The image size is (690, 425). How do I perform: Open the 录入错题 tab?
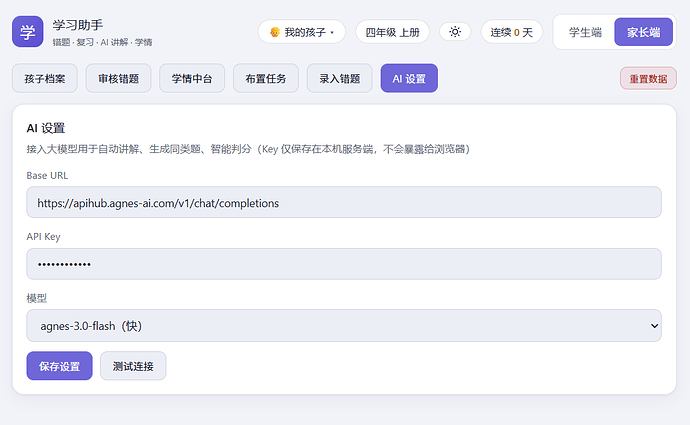(339, 78)
